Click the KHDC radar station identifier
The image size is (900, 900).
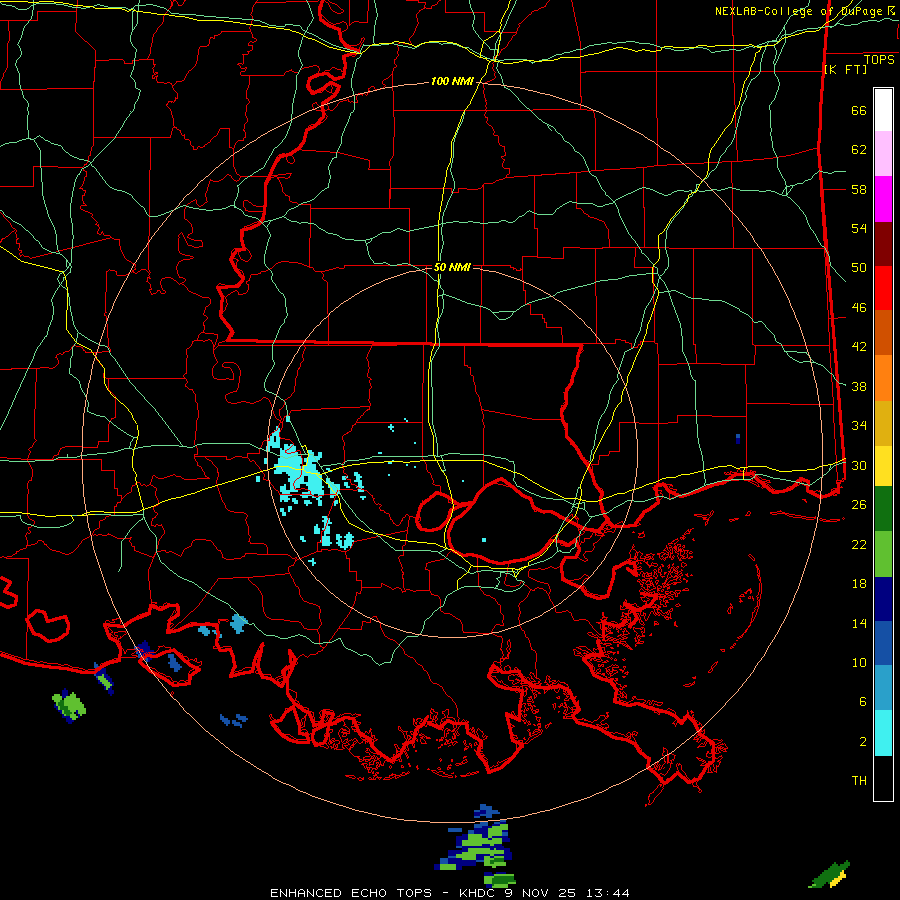(479, 893)
